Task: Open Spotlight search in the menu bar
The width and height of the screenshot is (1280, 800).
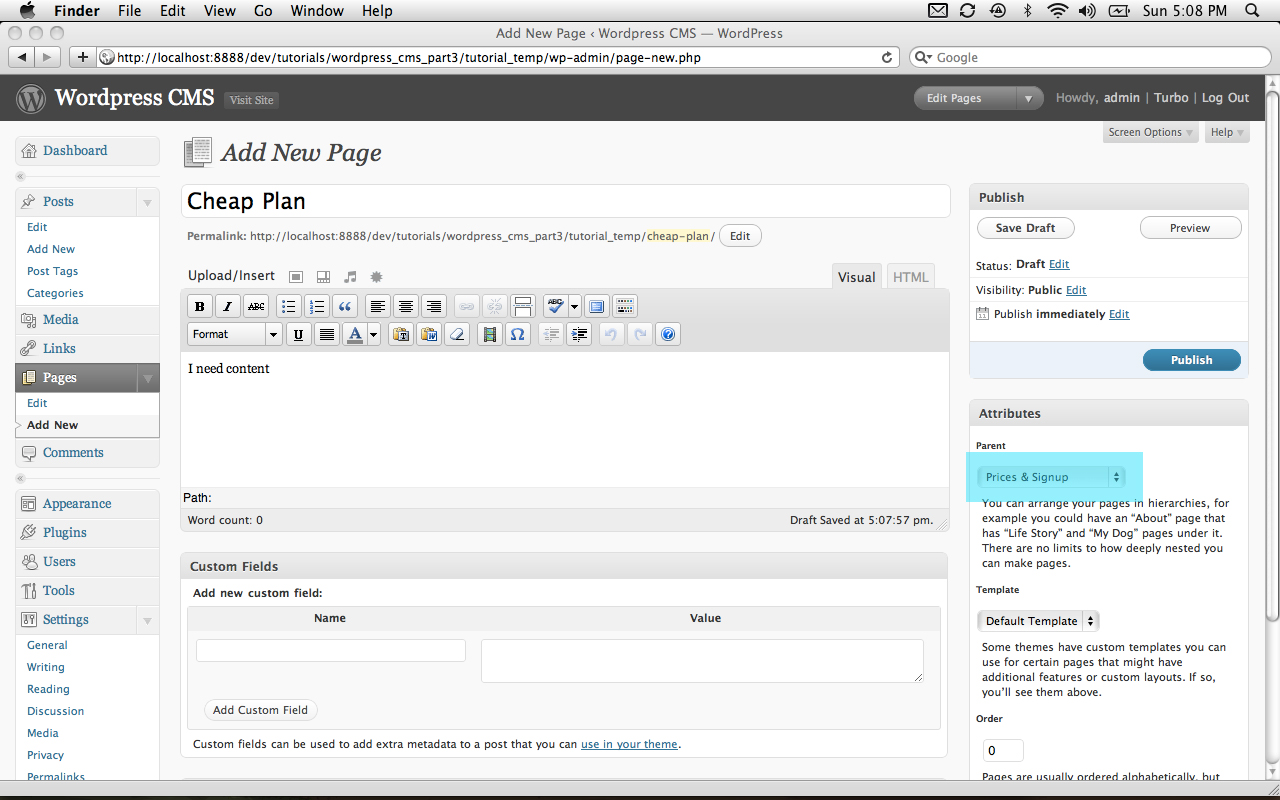Action: point(1252,11)
